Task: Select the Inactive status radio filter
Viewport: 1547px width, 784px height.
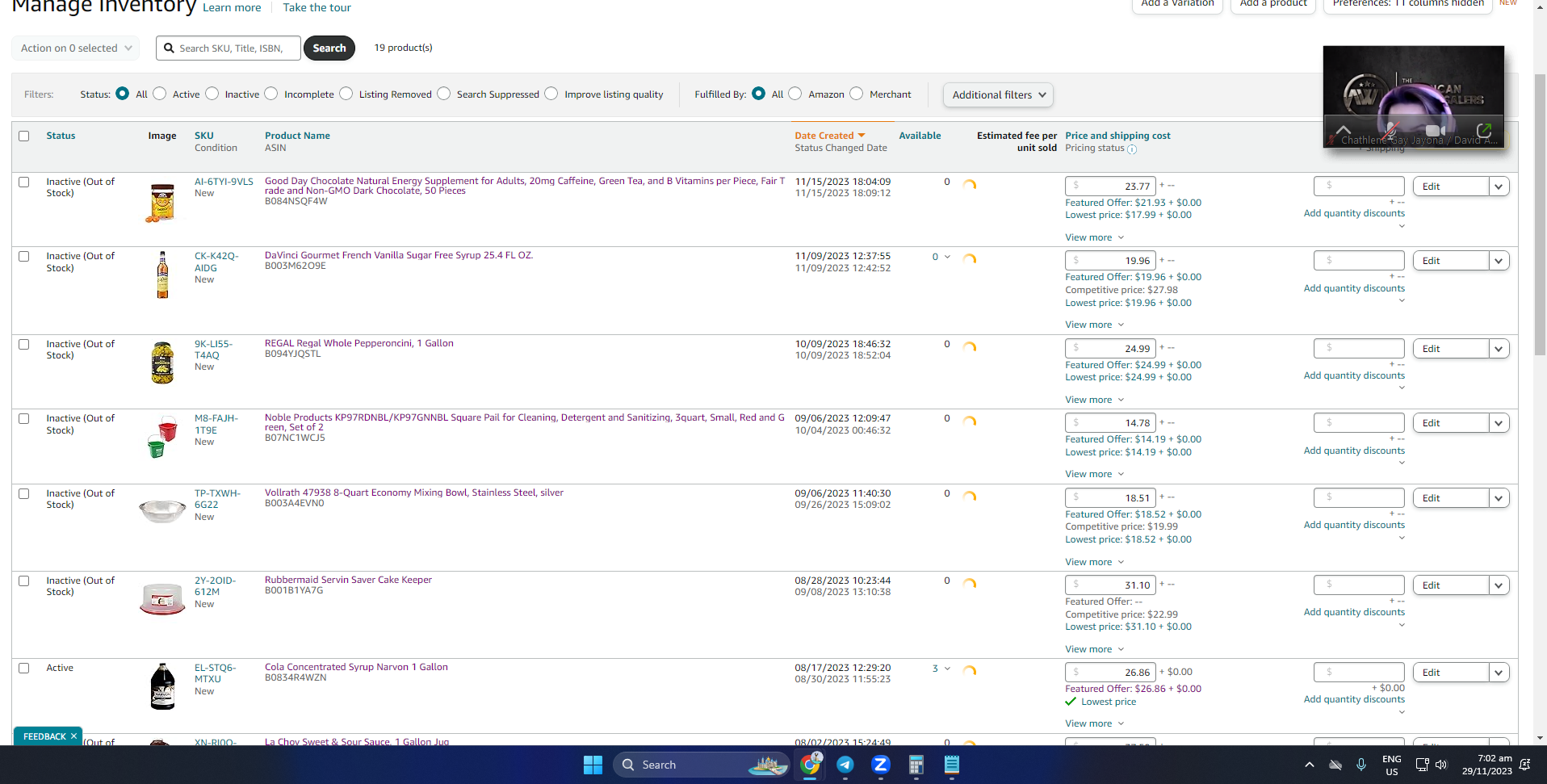Action: [x=212, y=94]
